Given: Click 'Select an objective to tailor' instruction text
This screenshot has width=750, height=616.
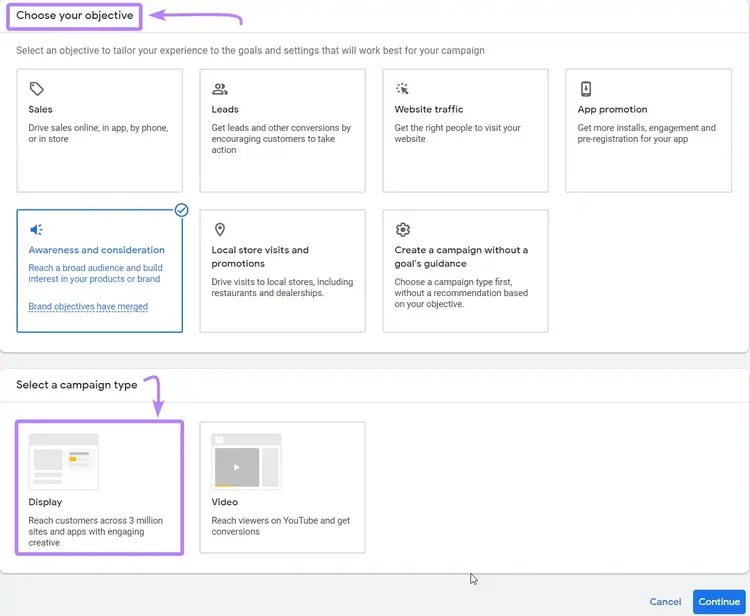Looking at the screenshot, I should (250, 51).
